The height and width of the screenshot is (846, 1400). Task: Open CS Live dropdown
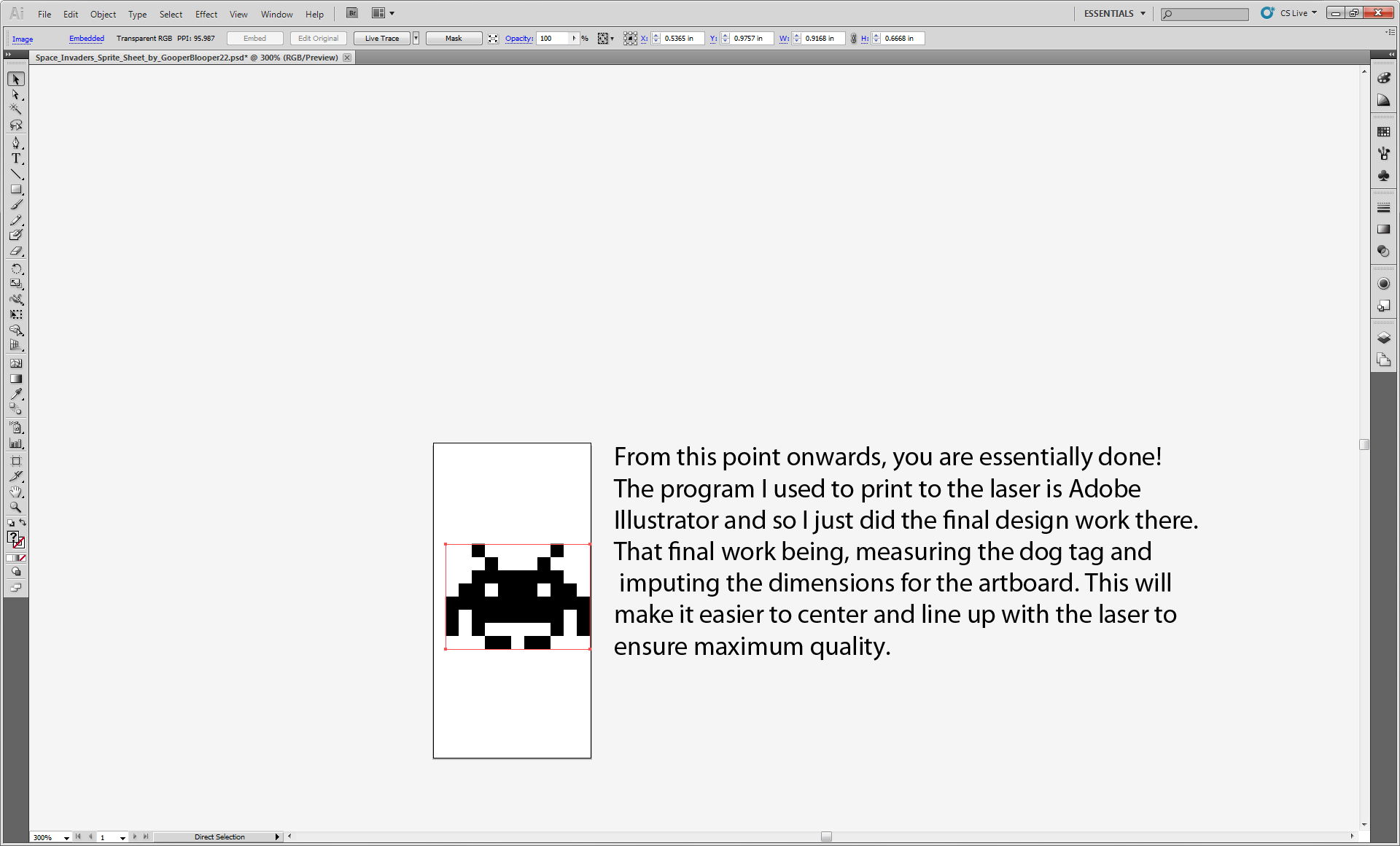point(1299,13)
